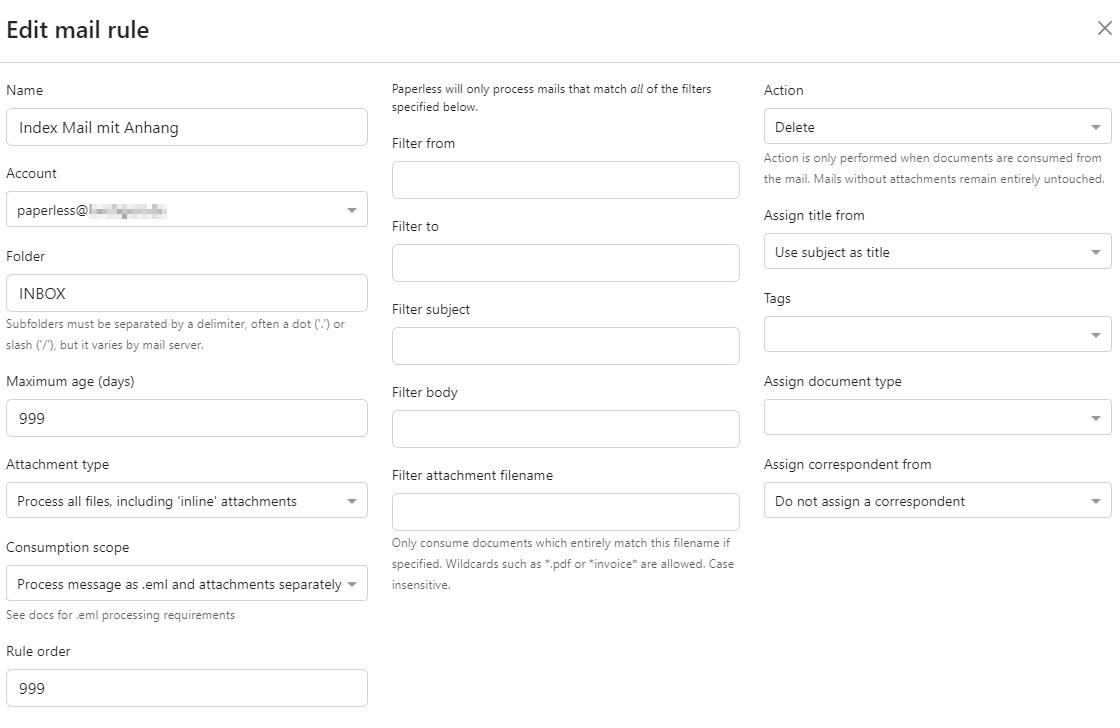
Task: Expand the Assign title from dropdown
Action: [x=937, y=251]
